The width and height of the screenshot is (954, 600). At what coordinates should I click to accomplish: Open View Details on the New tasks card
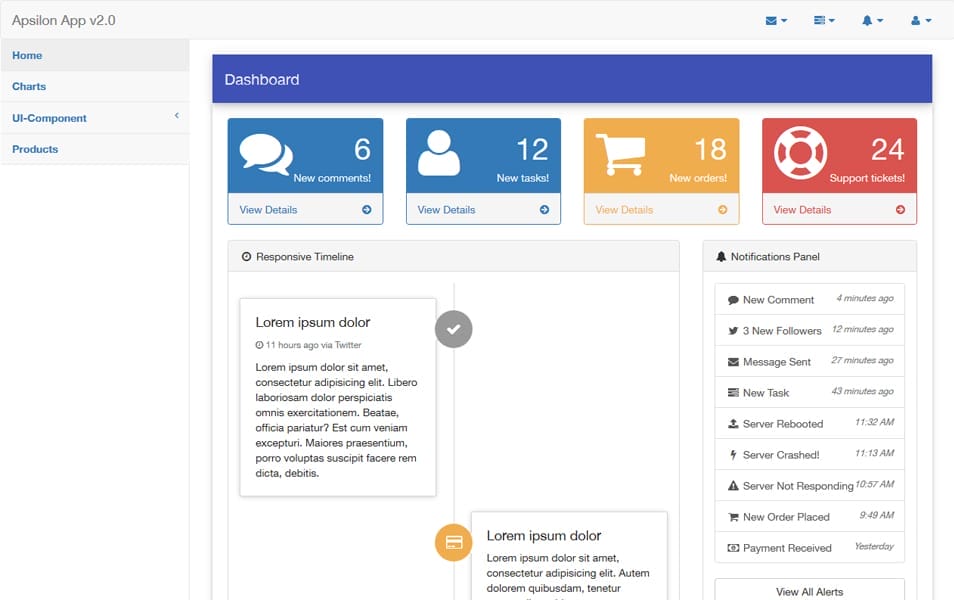pyautogui.click(x=449, y=210)
